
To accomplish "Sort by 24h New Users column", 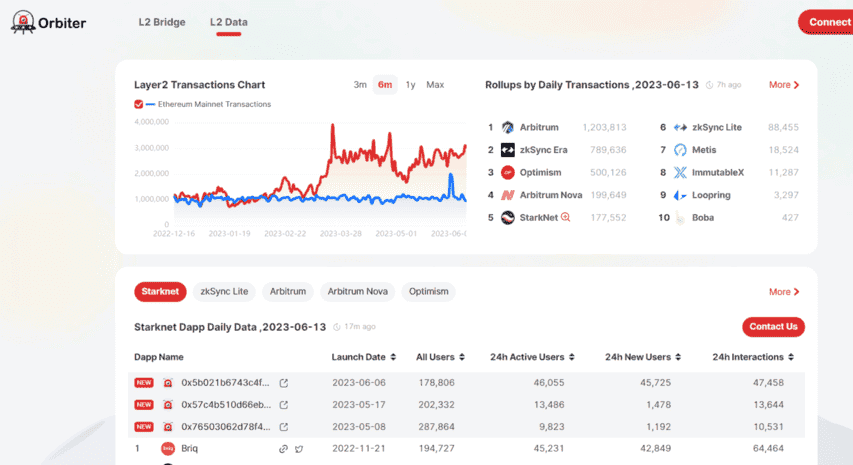I will click(678, 357).
